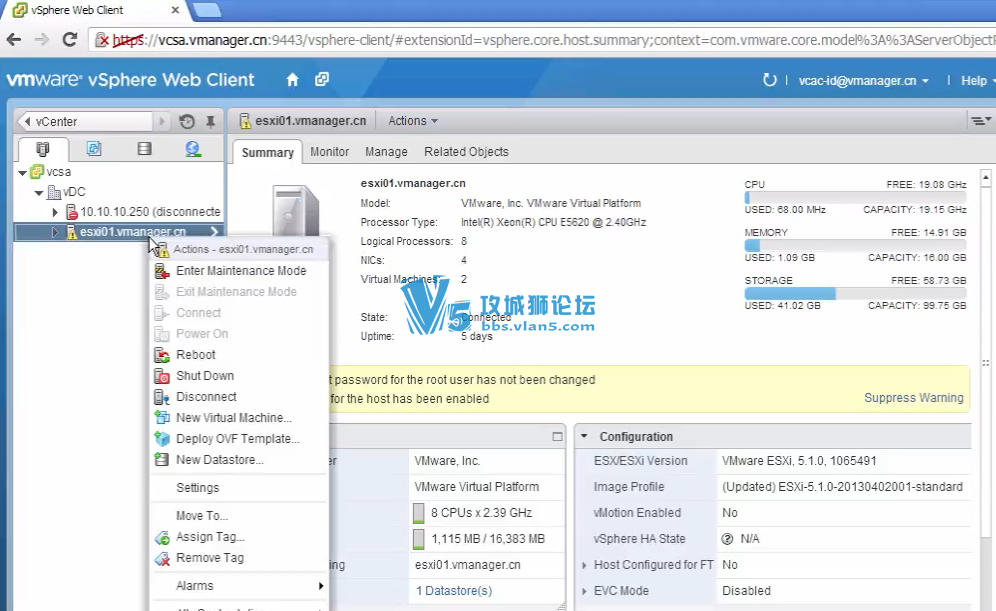Viewport: 996px width, 611px height.
Task: Switch to the Hosts and Clusters inventory tab
Action: [x=43, y=149]
